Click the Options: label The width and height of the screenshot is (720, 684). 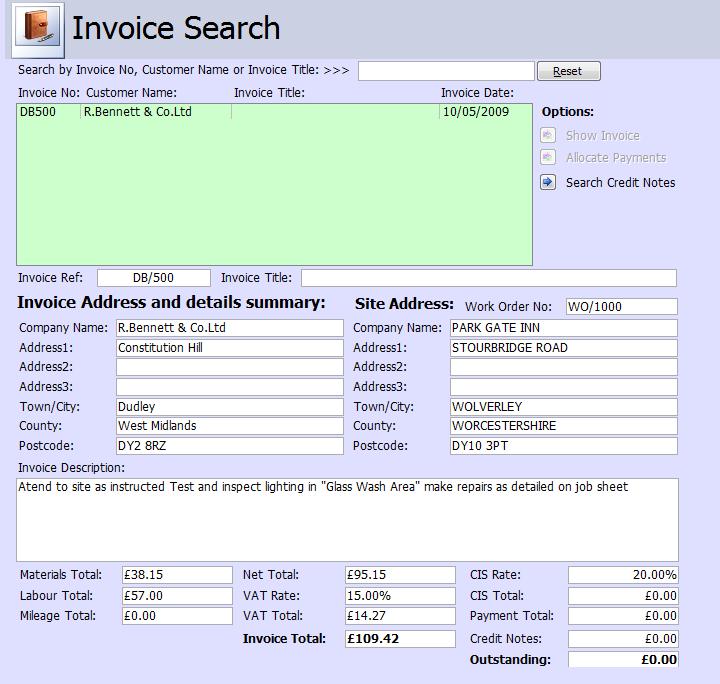coord(568,112)
